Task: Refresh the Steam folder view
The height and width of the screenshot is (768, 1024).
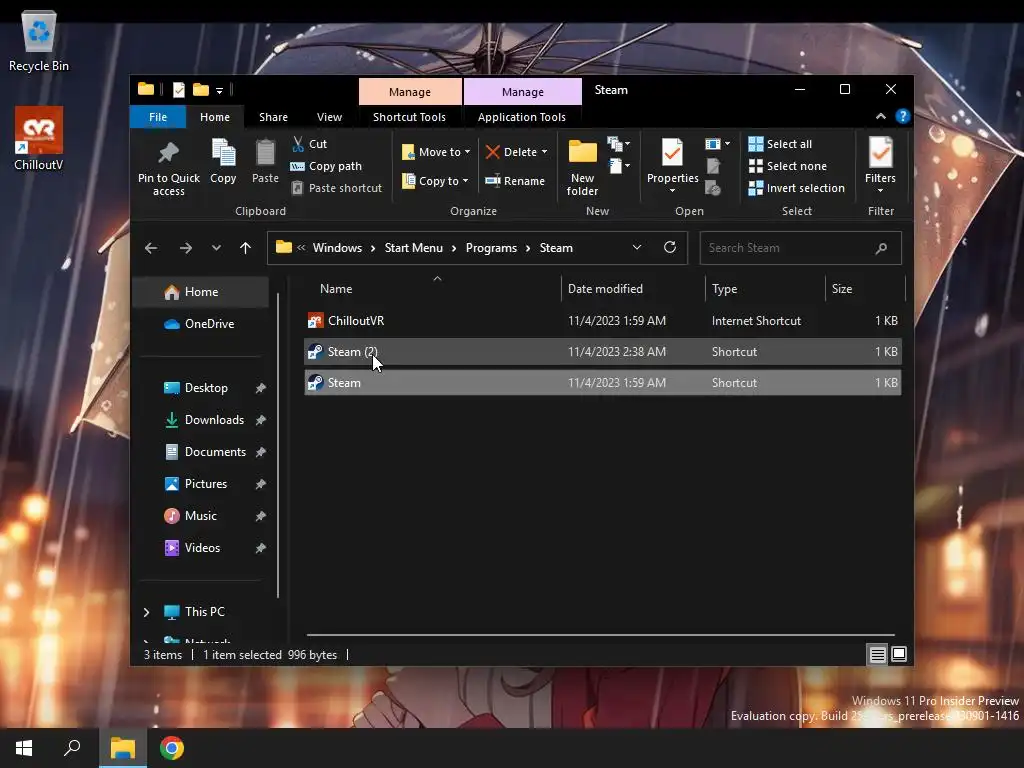Action: (669, 248)
